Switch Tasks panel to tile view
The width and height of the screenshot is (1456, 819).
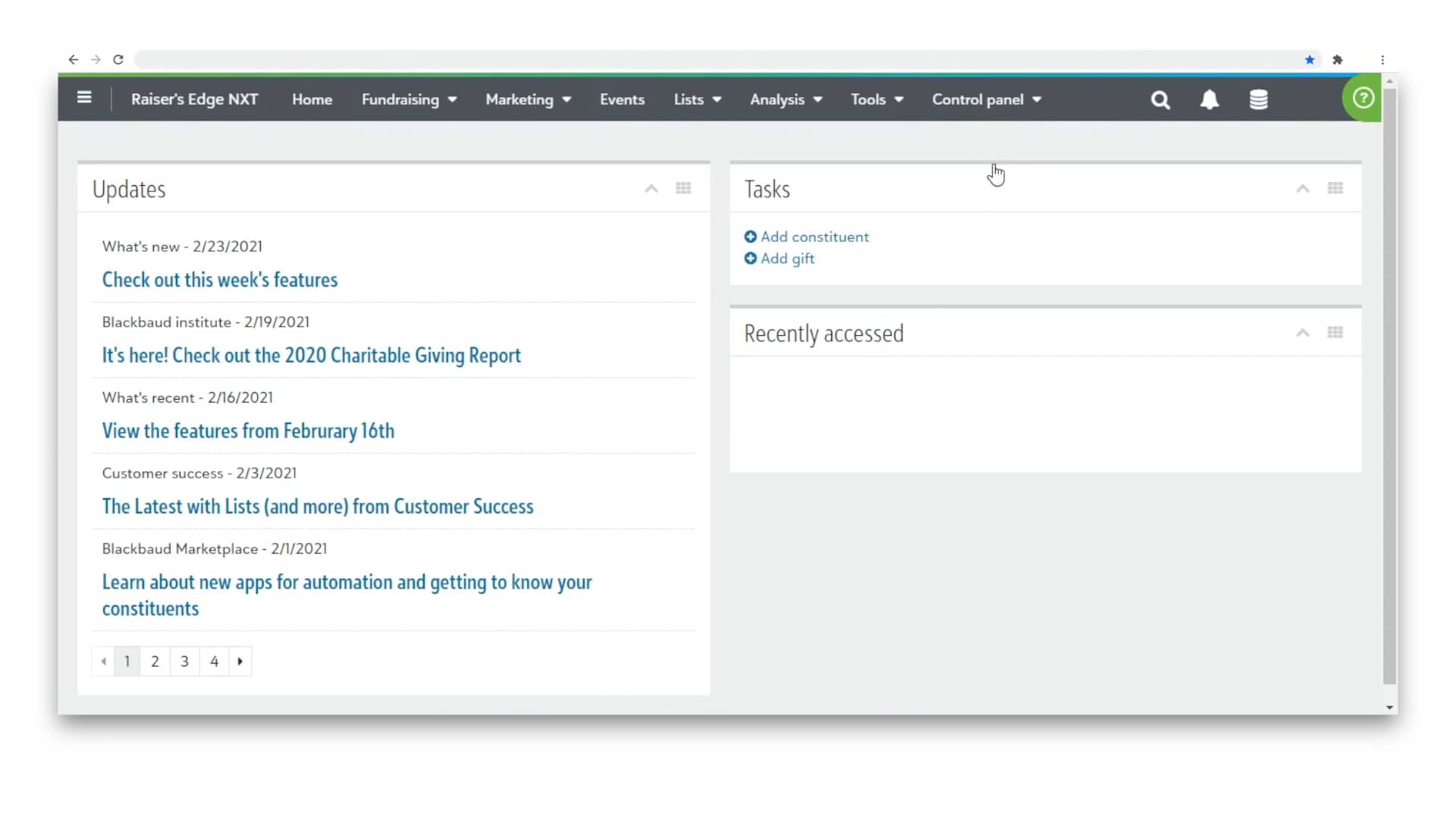point(1335,188)
